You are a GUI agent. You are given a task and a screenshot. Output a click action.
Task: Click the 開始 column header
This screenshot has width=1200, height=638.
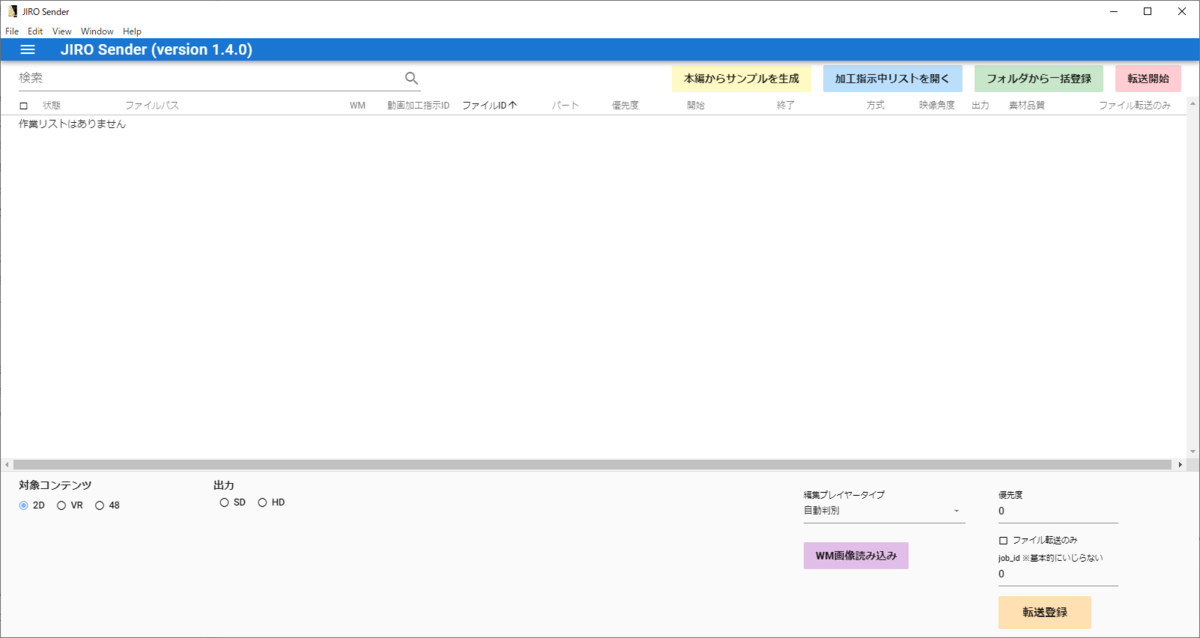click(x=695, y=105)
